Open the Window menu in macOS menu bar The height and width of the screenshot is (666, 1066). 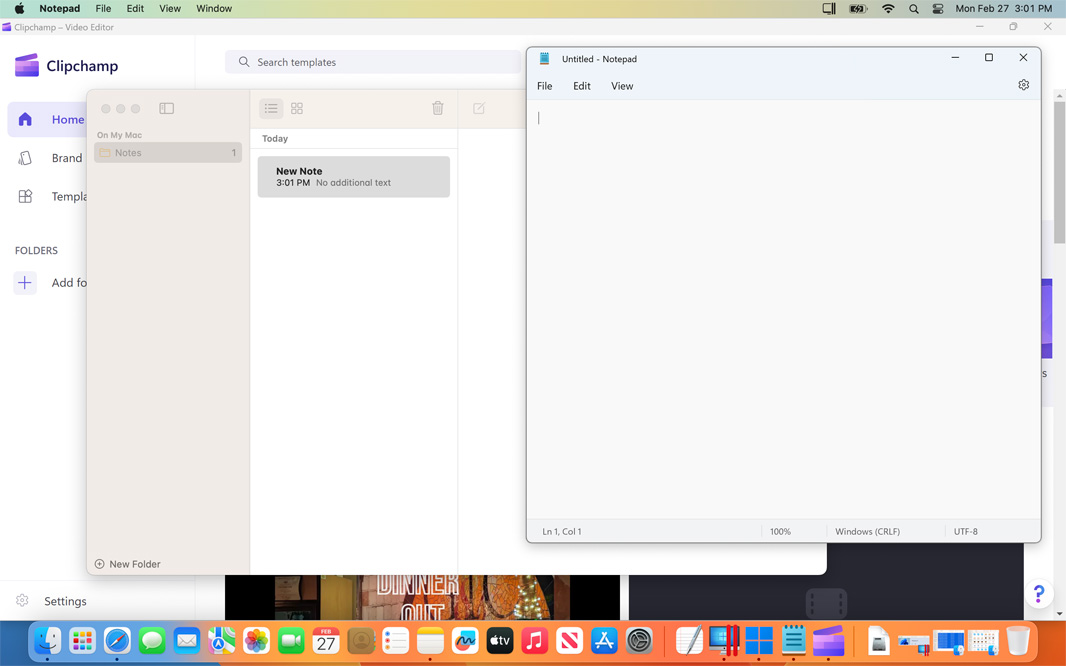214,8
